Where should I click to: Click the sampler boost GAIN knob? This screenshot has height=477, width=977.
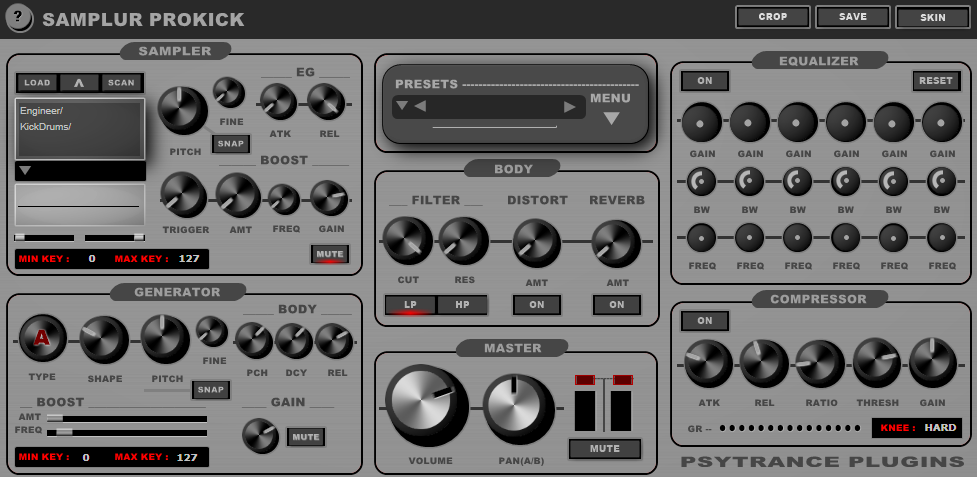point(328,198)
